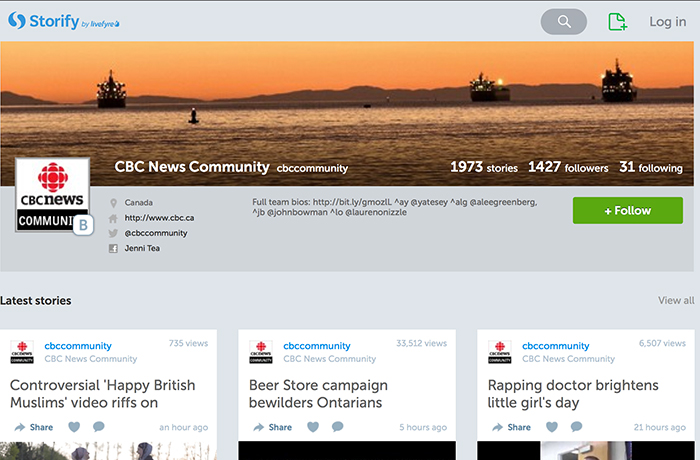
Task: Open the Beer Store story preview image
Action: tap(347, 451)
